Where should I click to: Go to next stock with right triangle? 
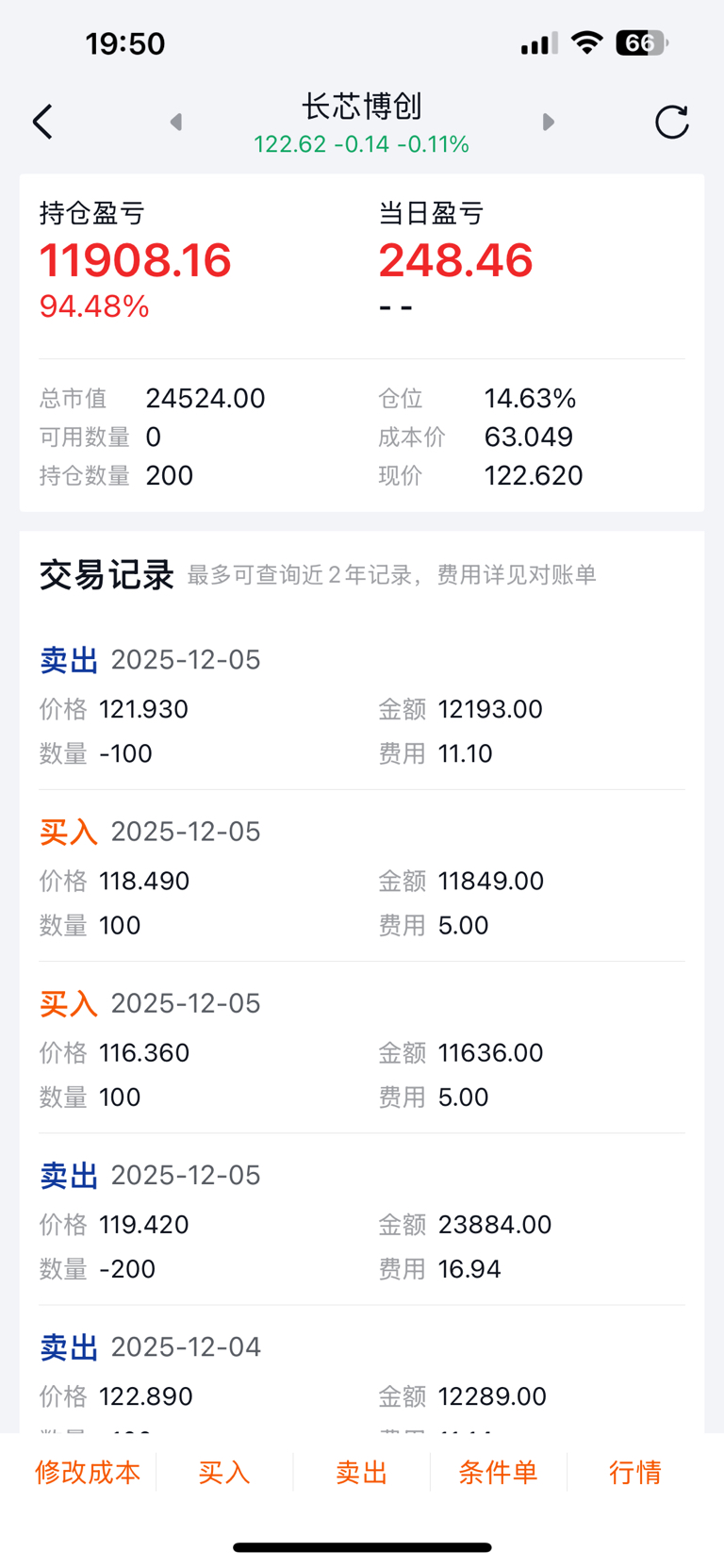[x=549, y=123]
